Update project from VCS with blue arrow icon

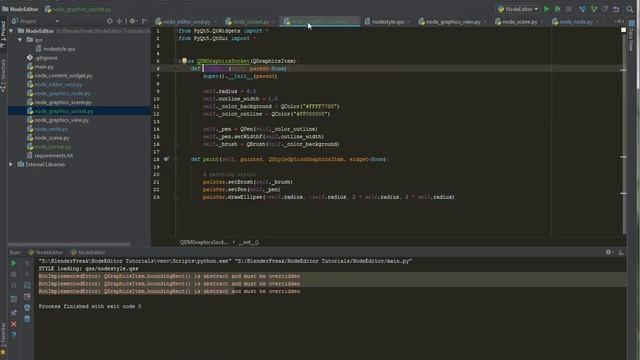tap(582, 9)
